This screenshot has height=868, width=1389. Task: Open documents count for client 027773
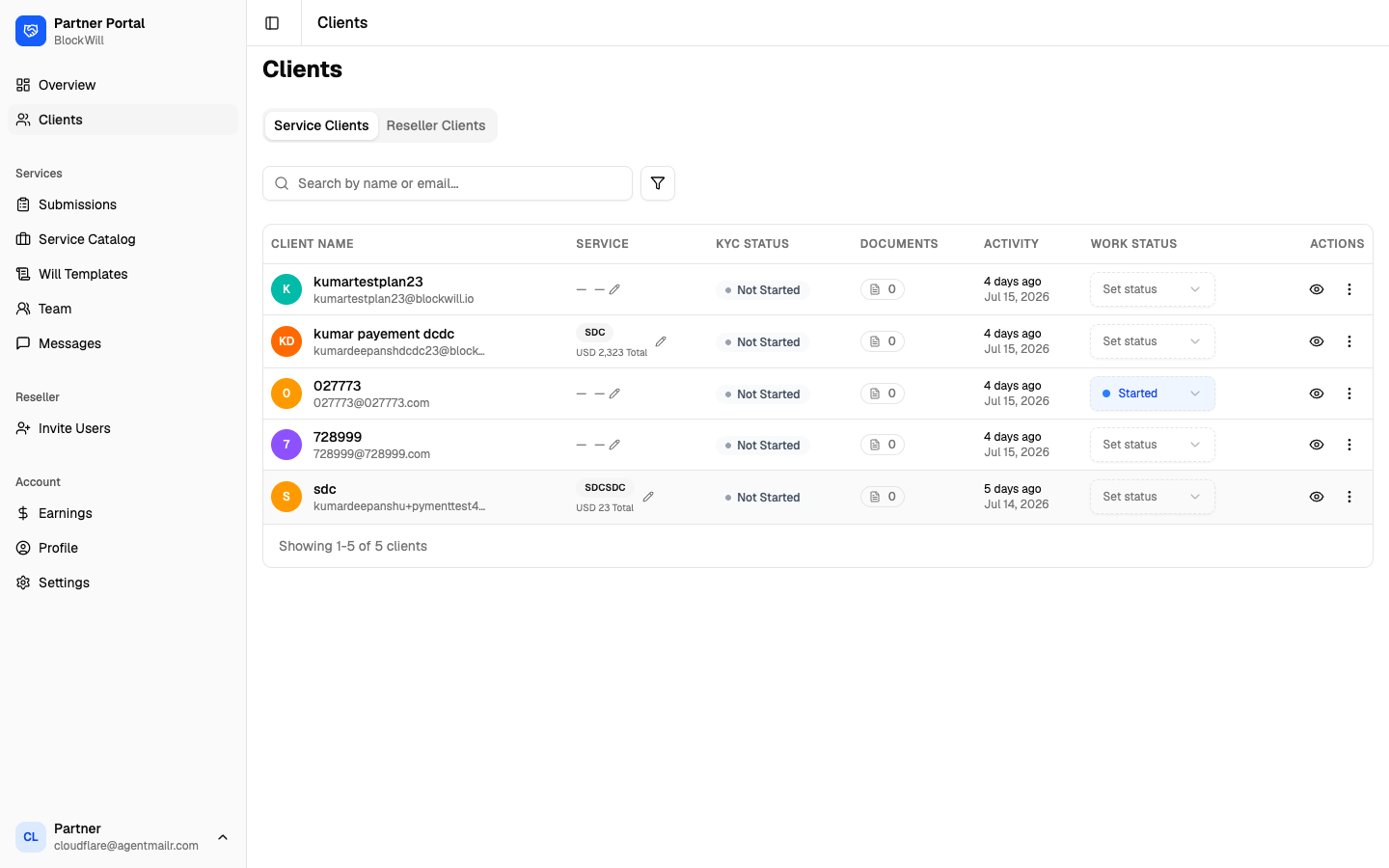click(x=883, y=393)
